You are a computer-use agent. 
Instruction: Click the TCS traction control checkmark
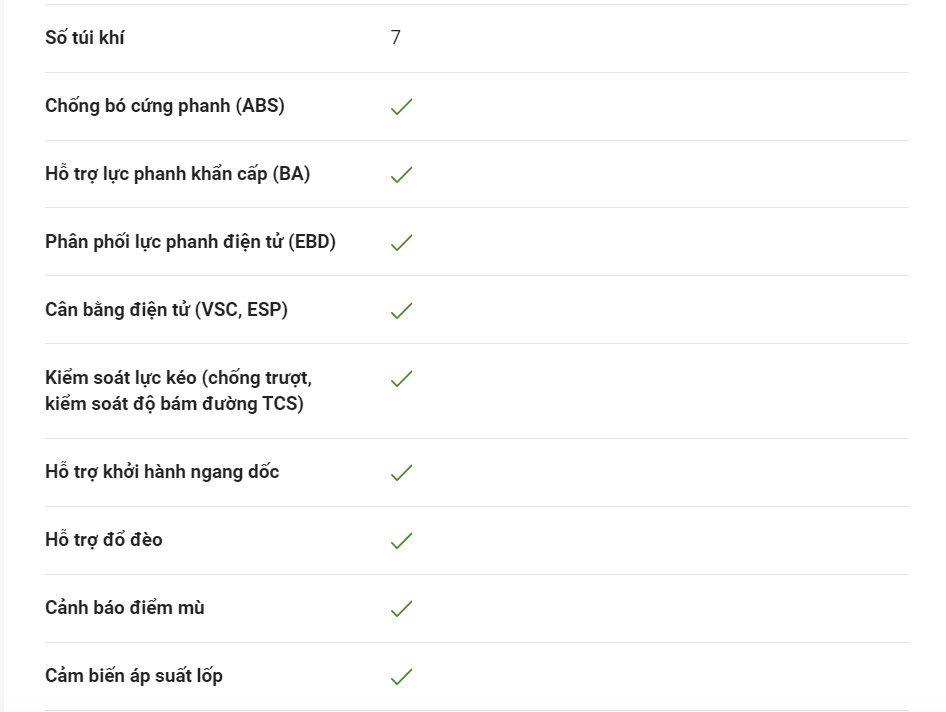point(401,378)
